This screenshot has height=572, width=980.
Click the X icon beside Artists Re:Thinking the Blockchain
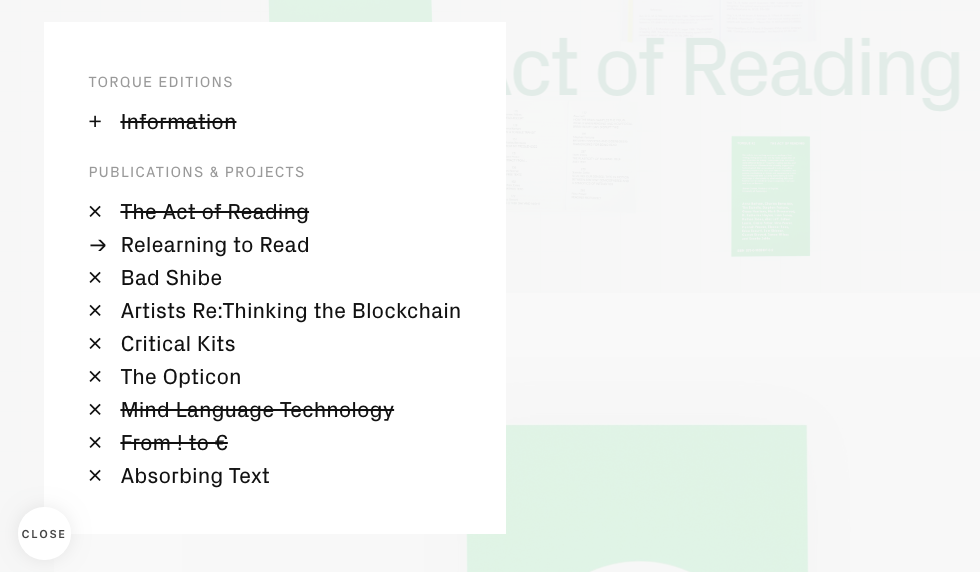[x=95, y=311]
